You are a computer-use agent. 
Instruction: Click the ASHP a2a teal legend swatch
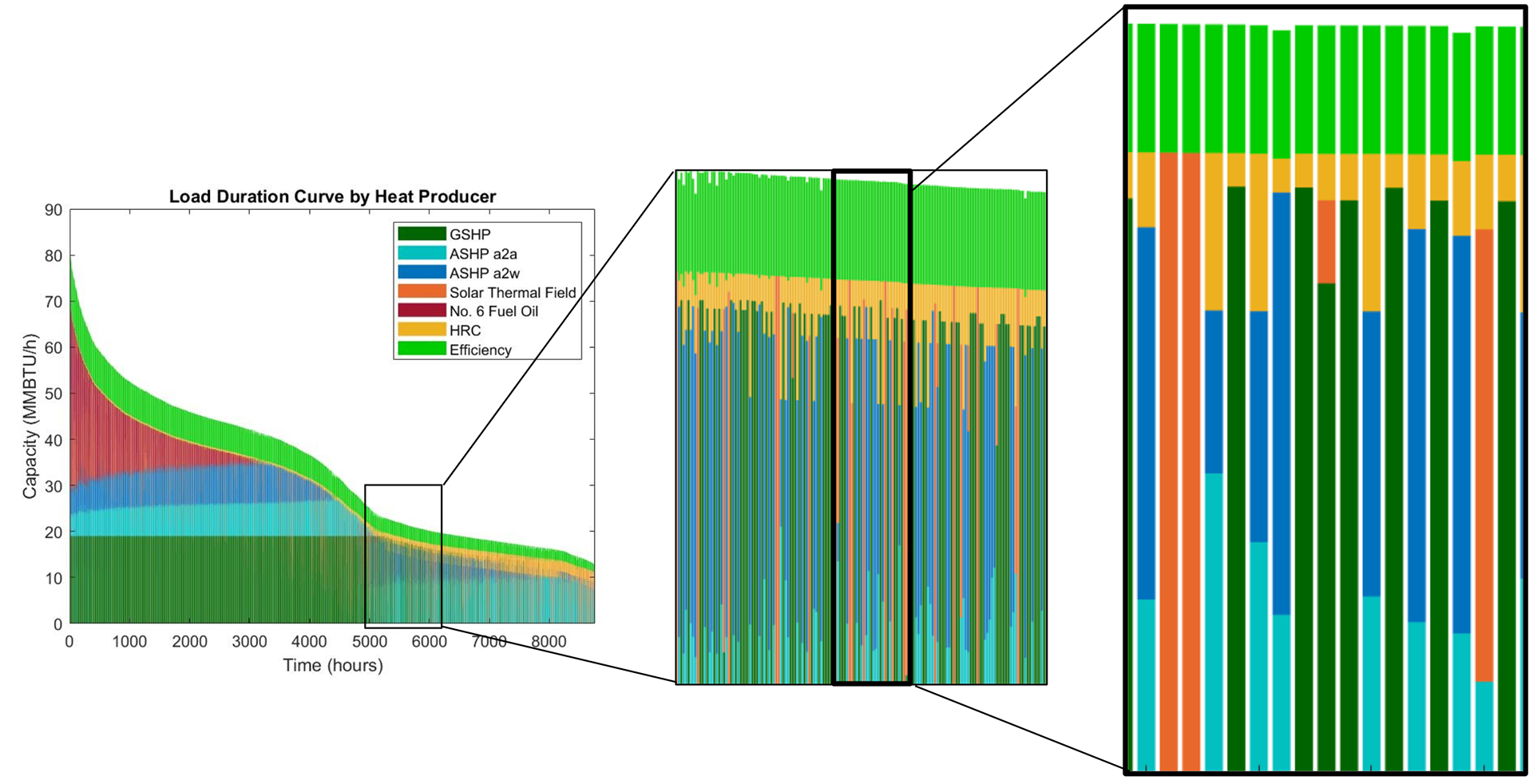(422, 253)
